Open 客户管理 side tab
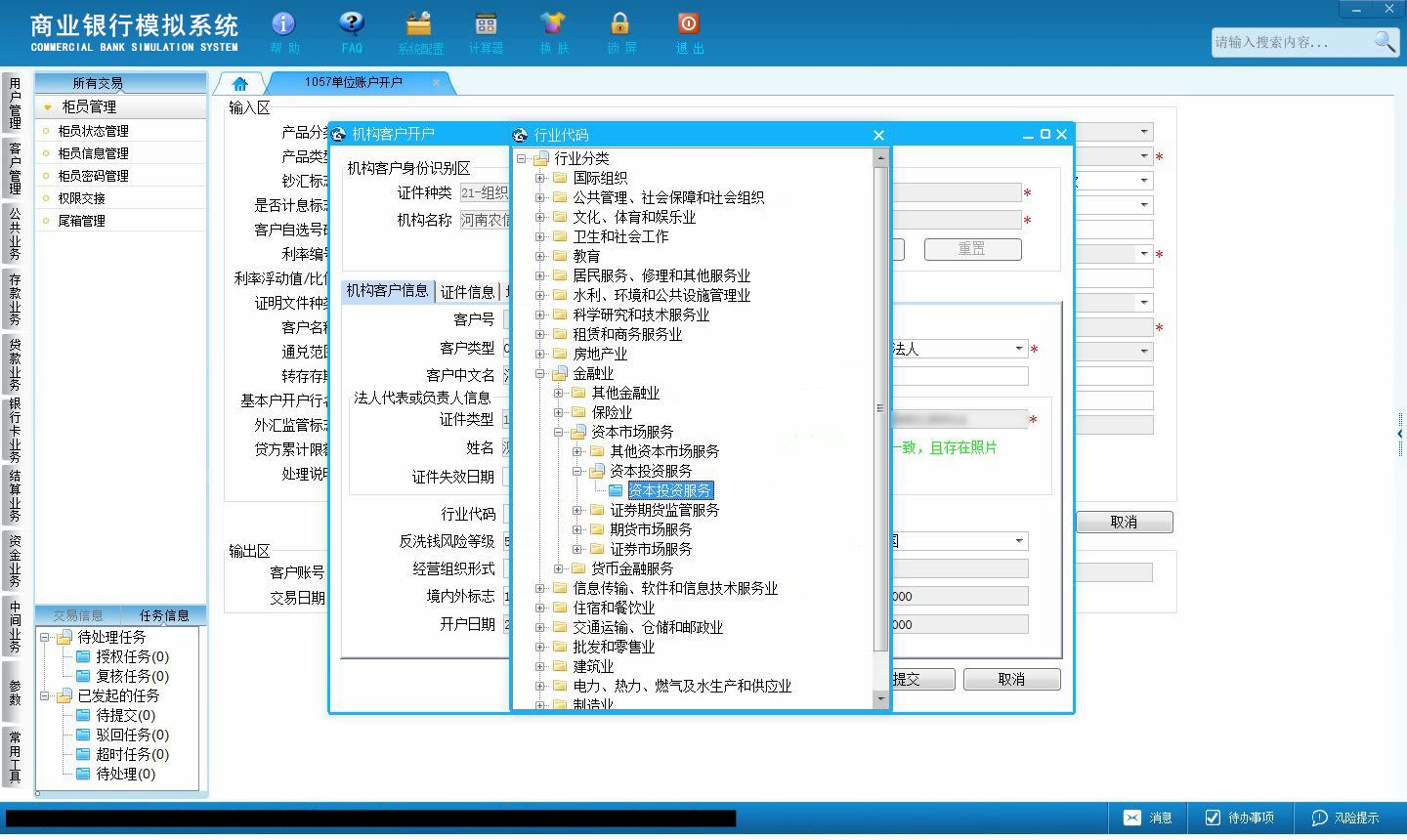The width and height of the screenshot is (1407, 840). pyautogui.click(x=15, y=167)
